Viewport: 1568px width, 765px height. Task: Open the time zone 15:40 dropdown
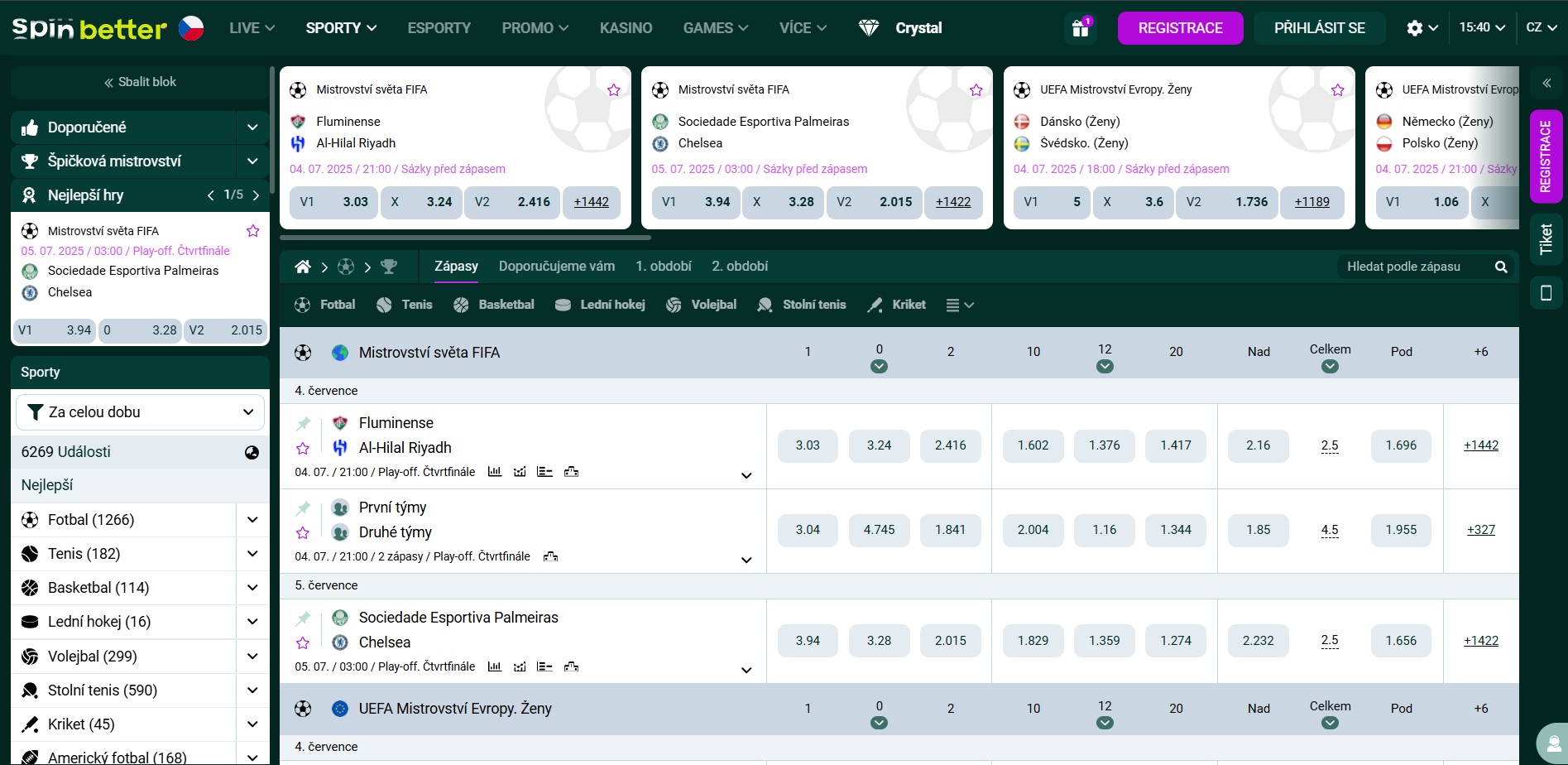point(1481,27)
